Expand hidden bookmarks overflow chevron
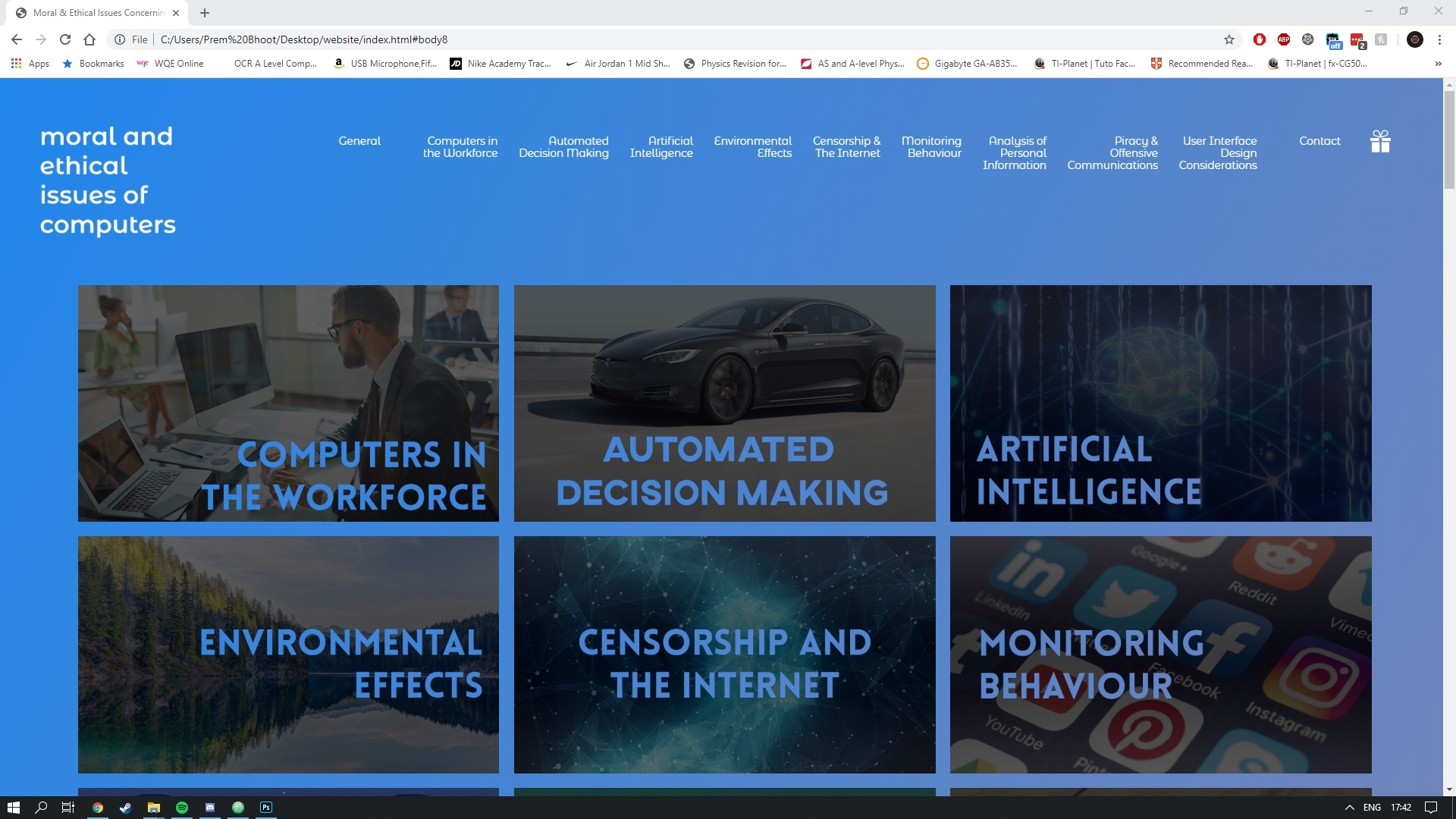Screen dimensions: 1456x819 click(x=1438, y=64)
